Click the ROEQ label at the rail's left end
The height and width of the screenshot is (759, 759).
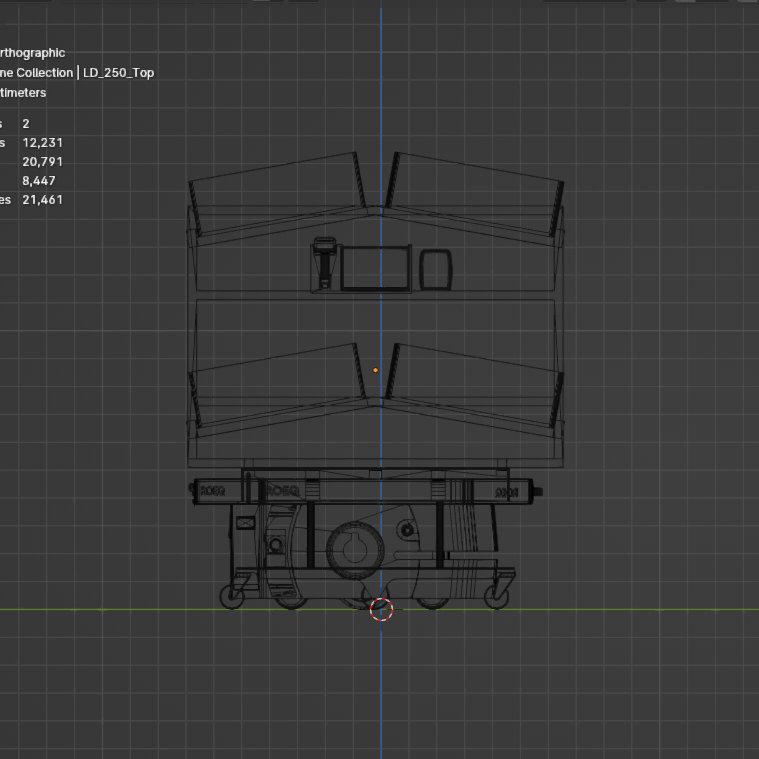(212, 491)
